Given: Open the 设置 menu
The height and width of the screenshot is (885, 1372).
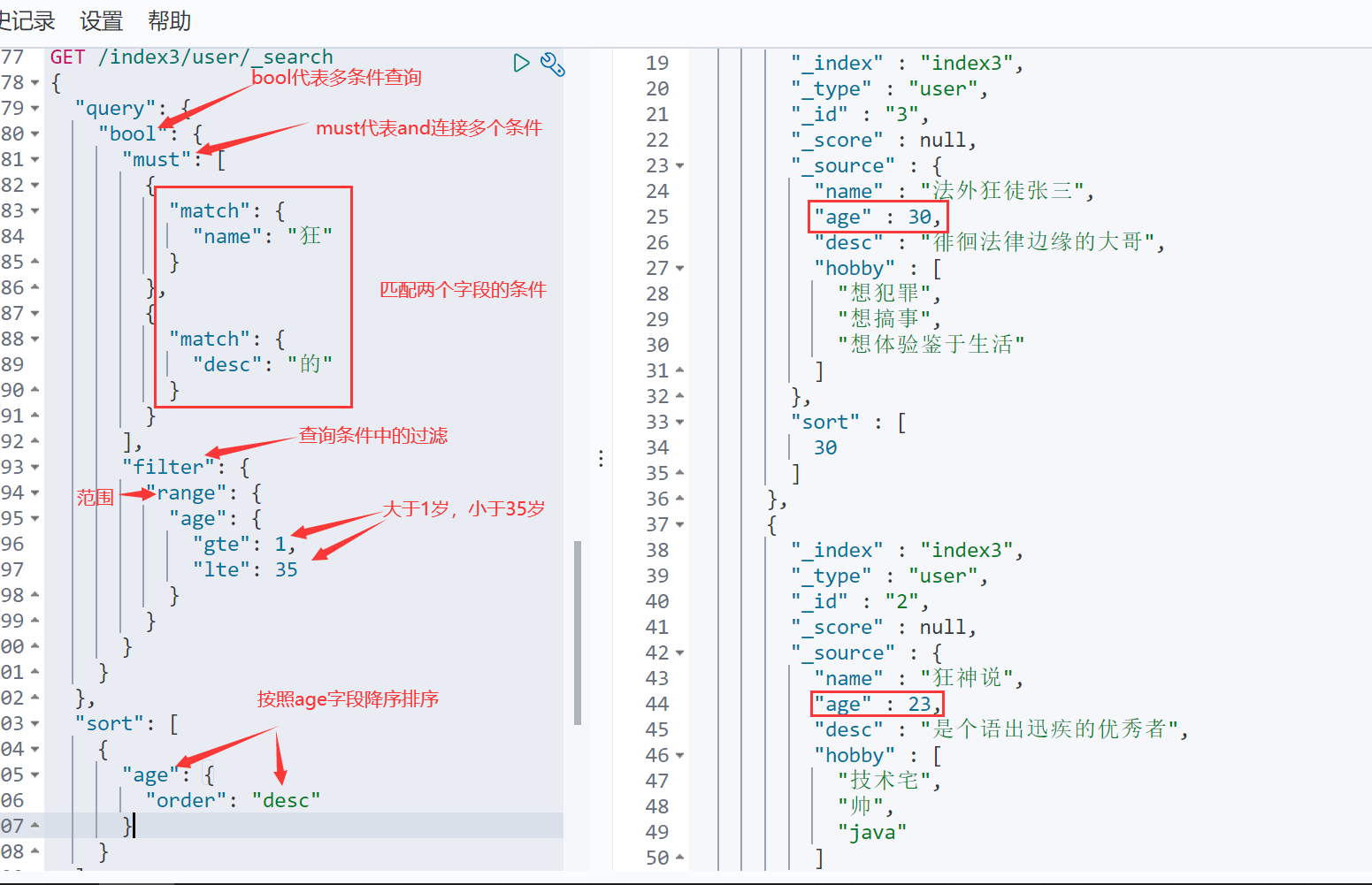Looking at the screenshot, I should [101, 20].
